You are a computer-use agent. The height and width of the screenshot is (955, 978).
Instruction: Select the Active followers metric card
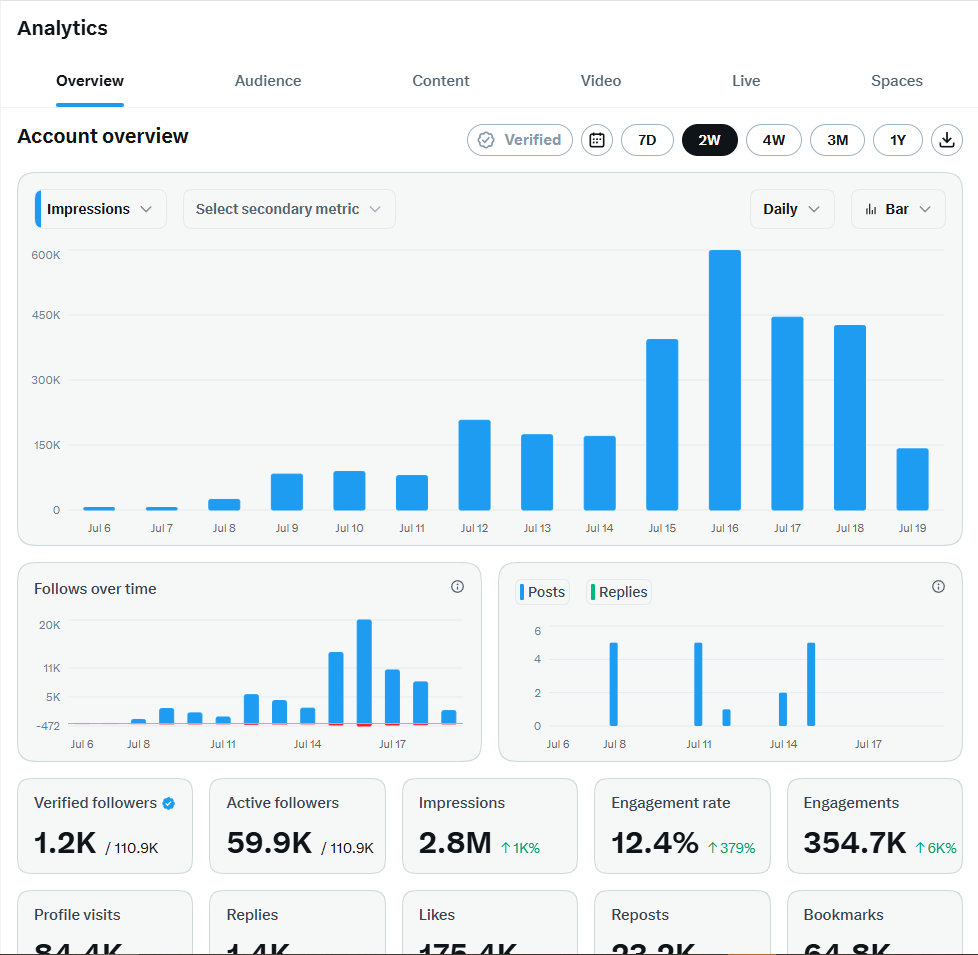[x=297, y=826]
